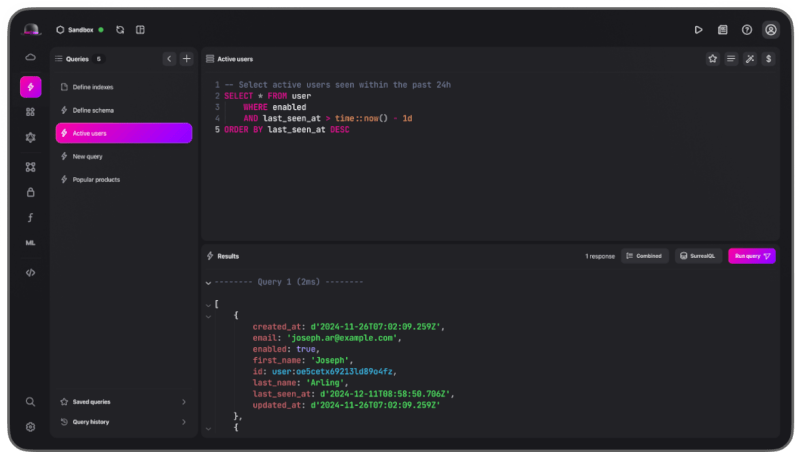The width and height of the screenshot is (800, 452).
Task: Click the search icon in sidebar
Action: click(31, 401)
